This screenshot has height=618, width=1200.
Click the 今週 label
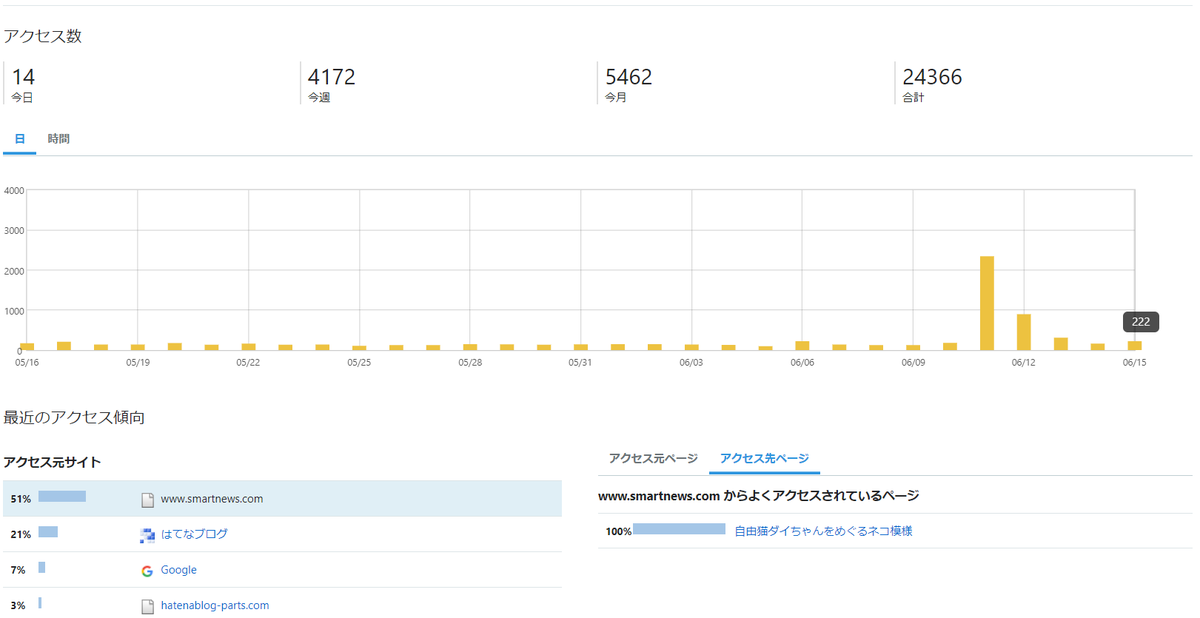pos(318,98)
